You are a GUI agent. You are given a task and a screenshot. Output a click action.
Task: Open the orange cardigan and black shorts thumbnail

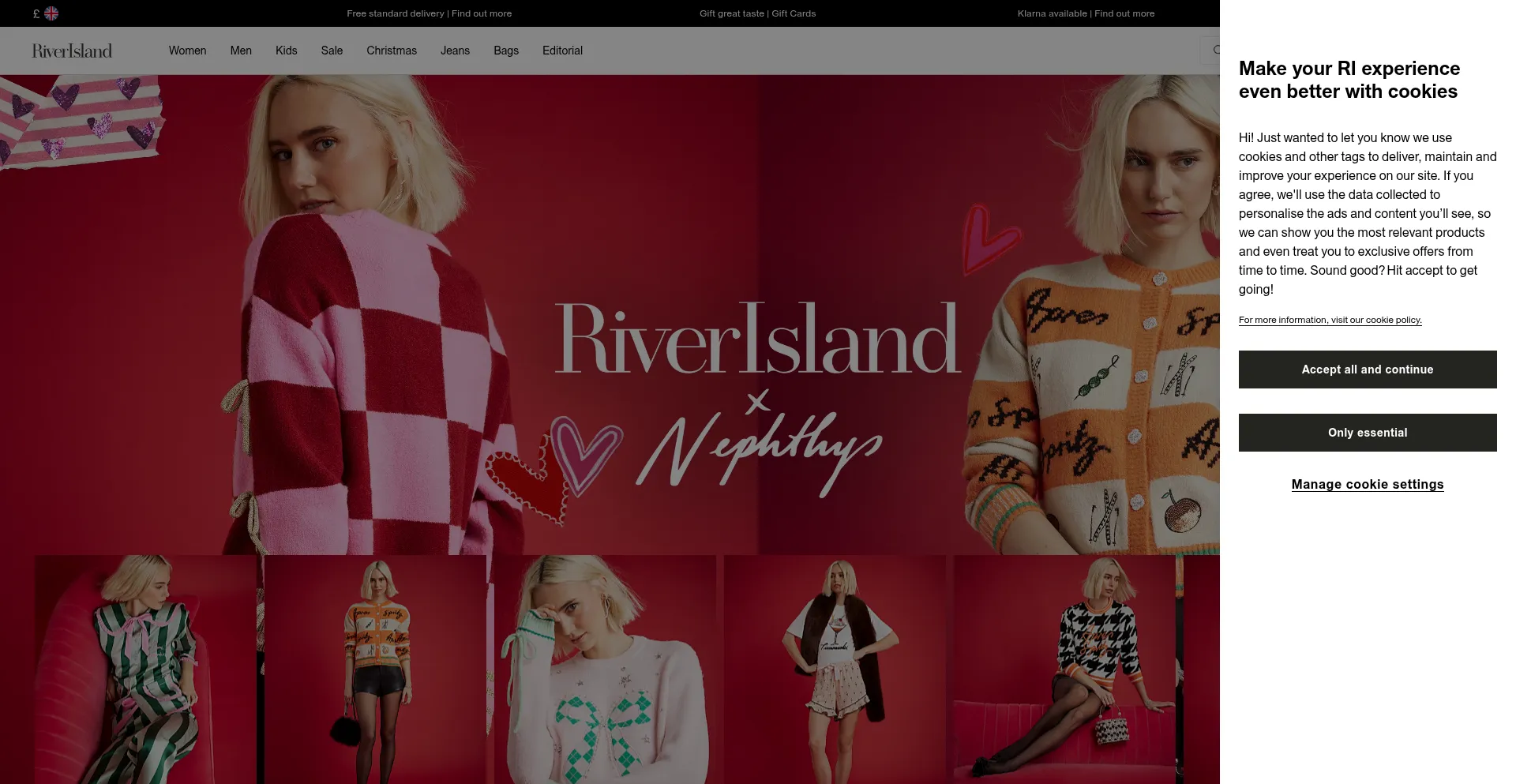375,670
